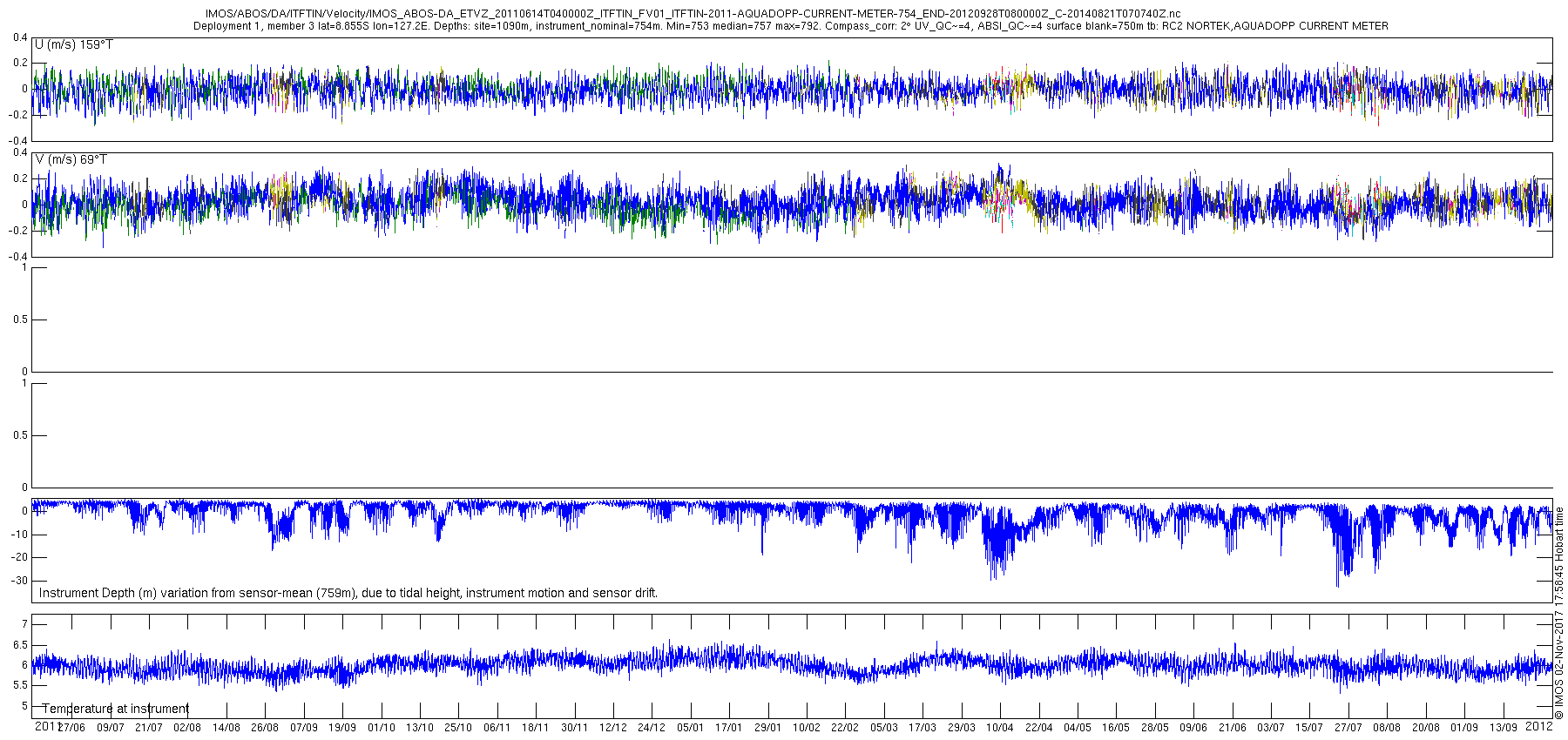
Task: Select the 21/07 date tick label
Action: 149,728
